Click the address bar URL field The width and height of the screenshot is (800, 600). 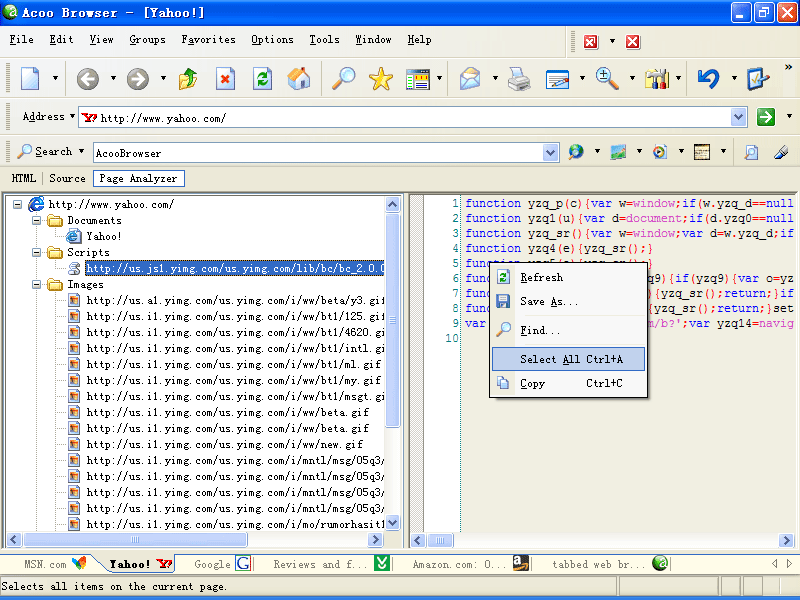tap(413, 118)
